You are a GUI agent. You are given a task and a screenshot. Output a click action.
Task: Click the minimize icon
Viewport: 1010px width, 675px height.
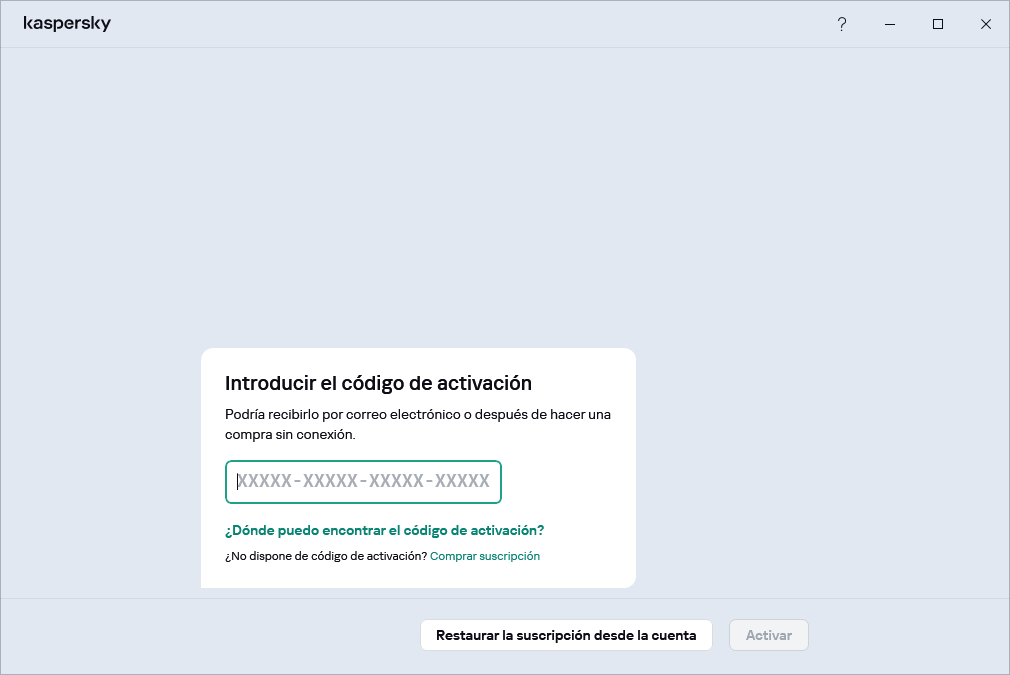[x=890, y=24]
